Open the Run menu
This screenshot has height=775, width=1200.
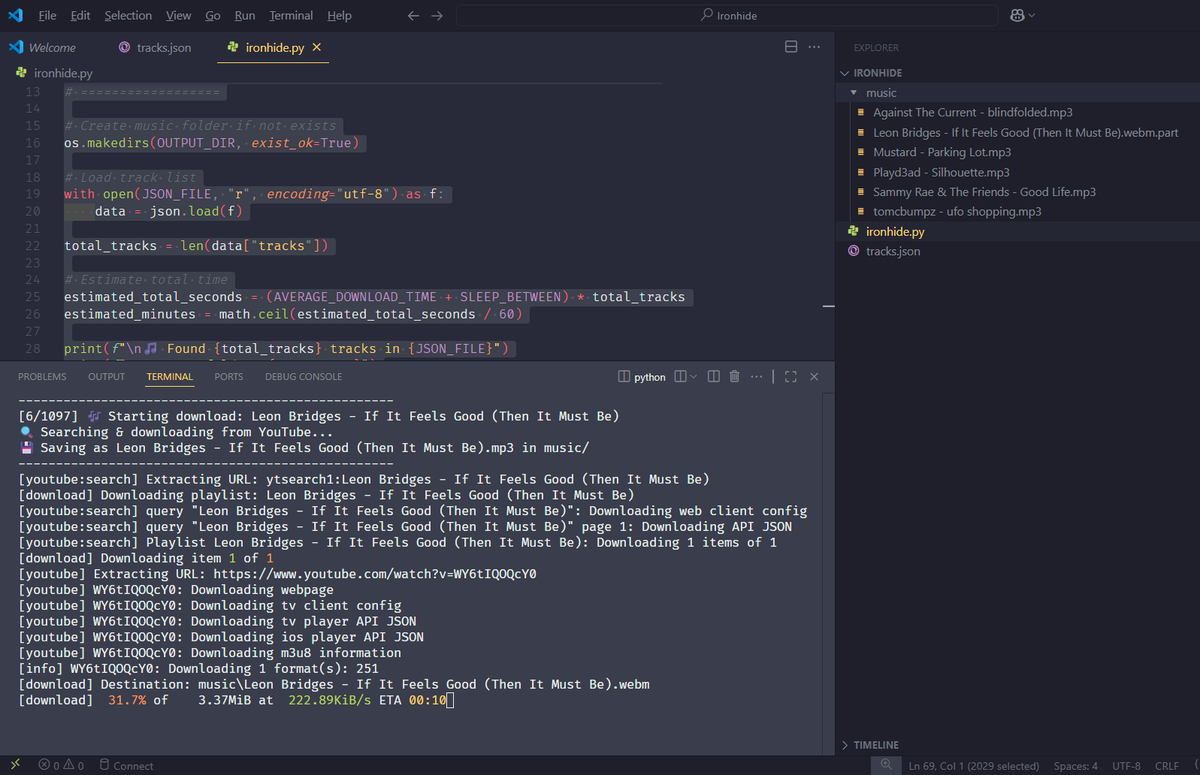click(245, 15)
